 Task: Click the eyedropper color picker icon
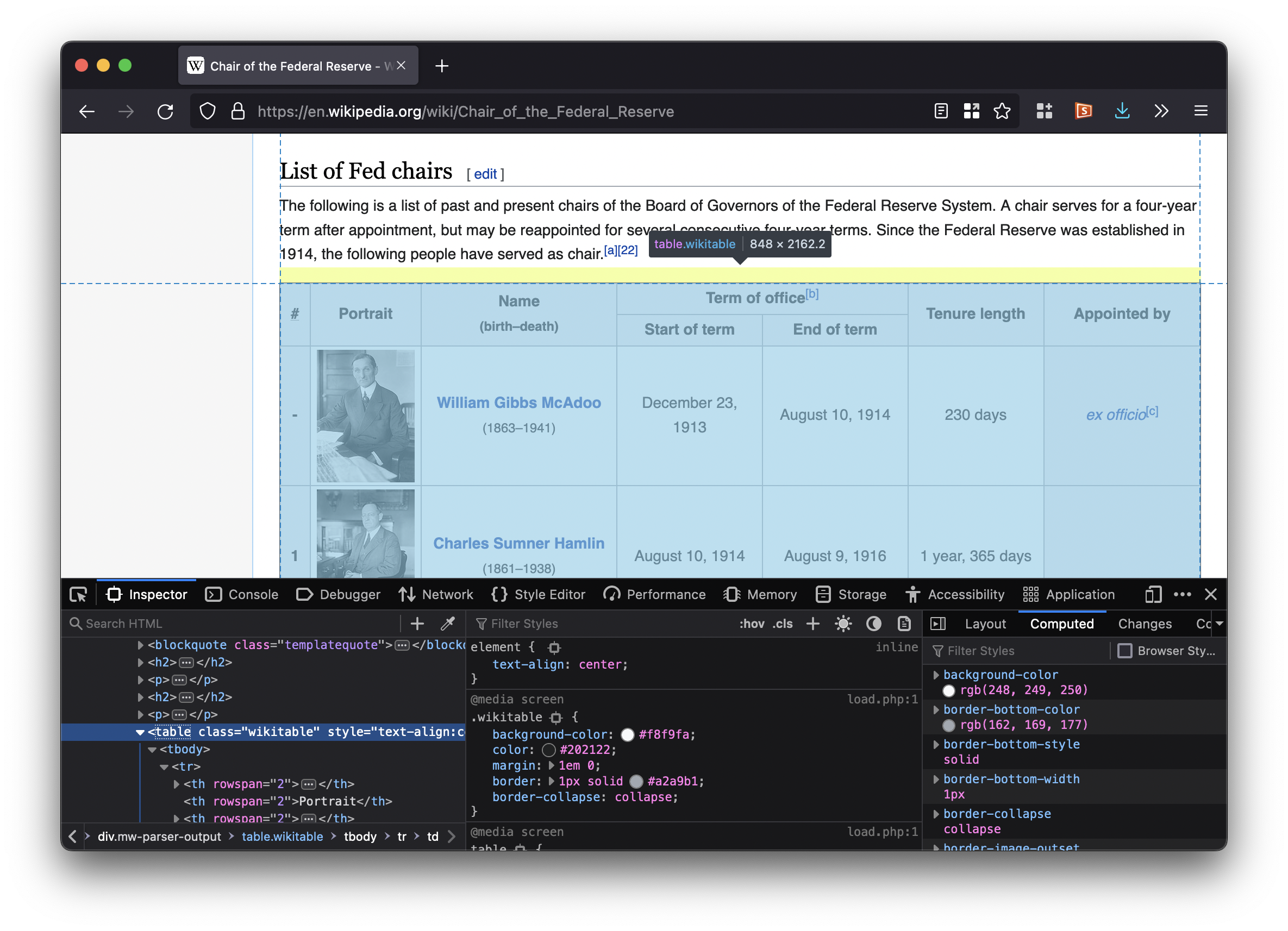coord(448,624)
